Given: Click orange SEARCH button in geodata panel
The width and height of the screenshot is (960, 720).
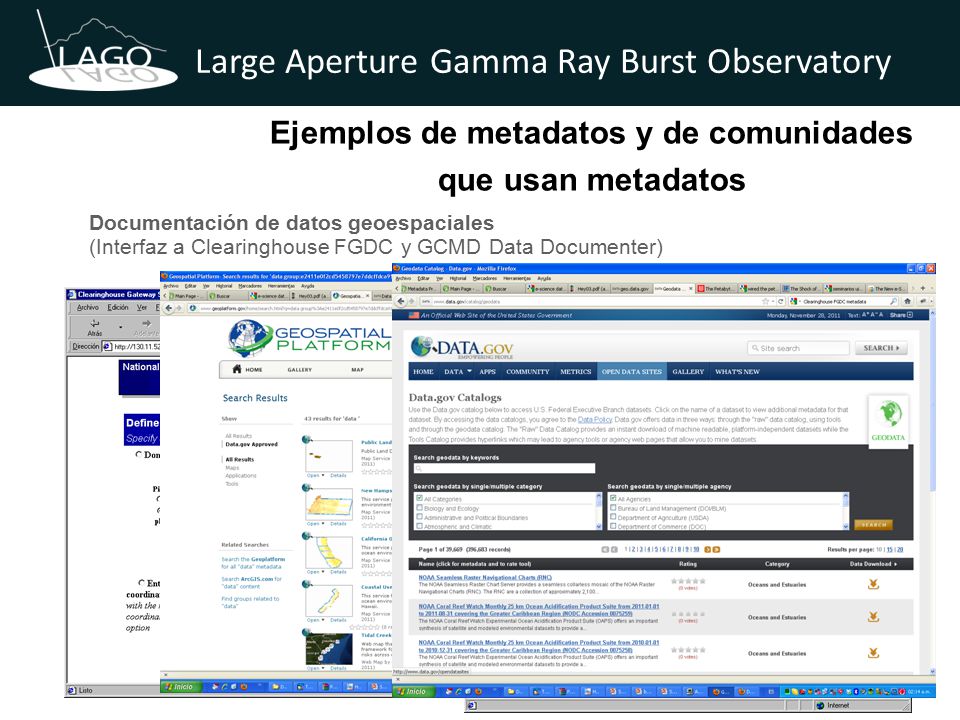Looking at the screenshot, I should (873, 525).
